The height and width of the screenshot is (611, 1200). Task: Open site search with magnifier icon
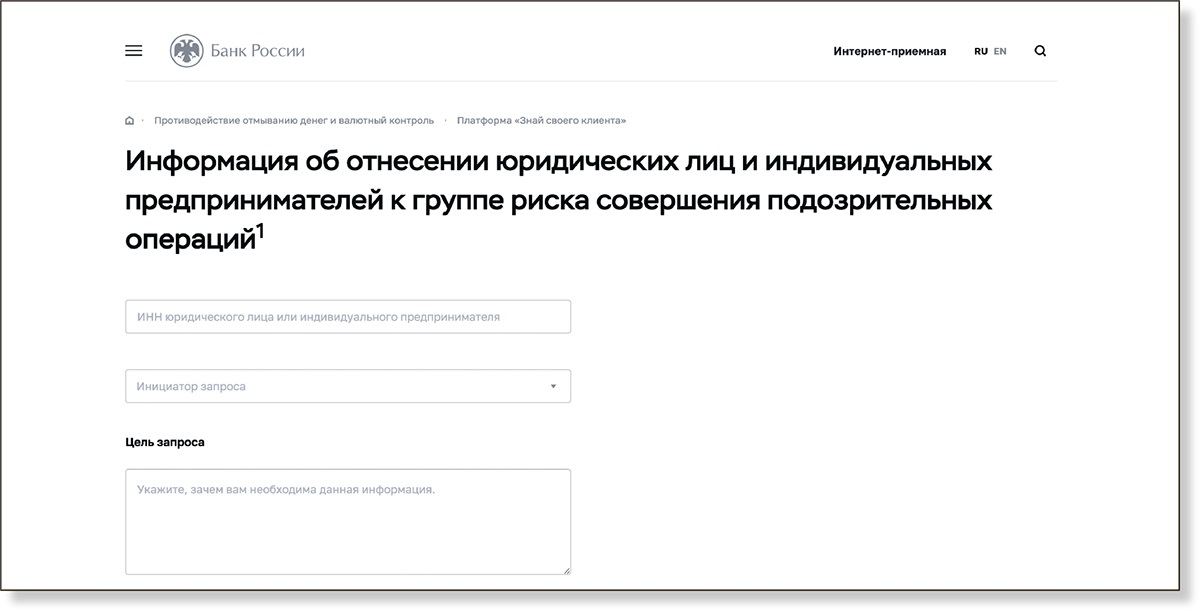1040,51
